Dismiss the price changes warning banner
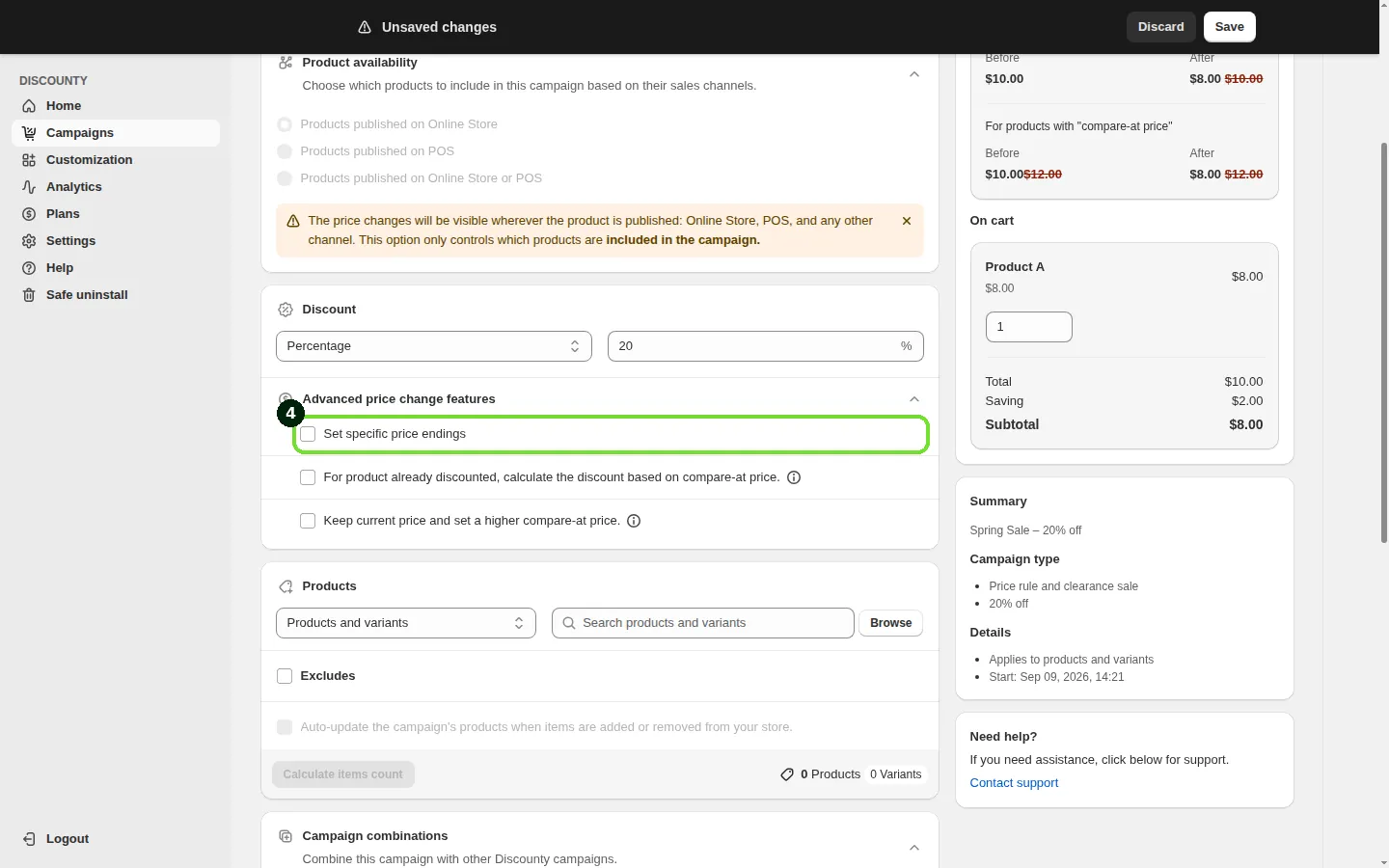Viewport: 1389px width, 868px height. (x=907, y=221)
